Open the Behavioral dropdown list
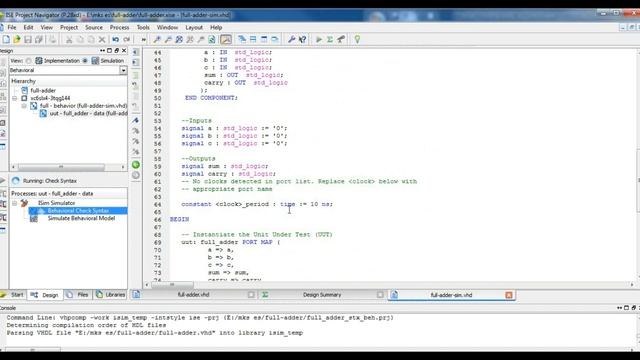 [x=123, y=70]
